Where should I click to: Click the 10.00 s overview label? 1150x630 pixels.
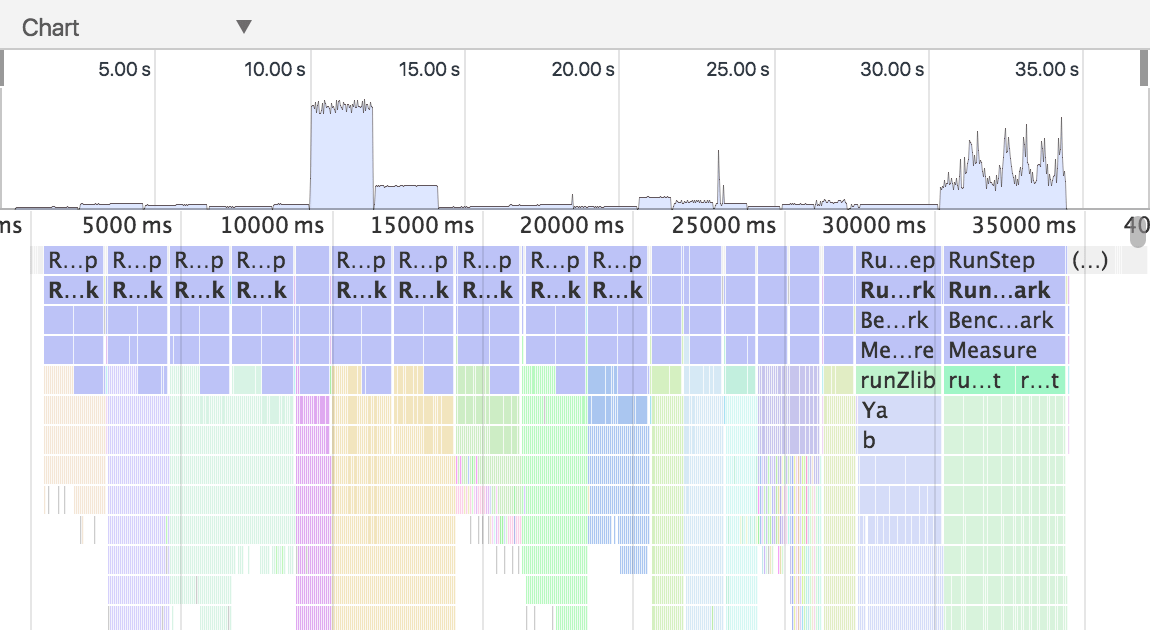tap(275, 70)
